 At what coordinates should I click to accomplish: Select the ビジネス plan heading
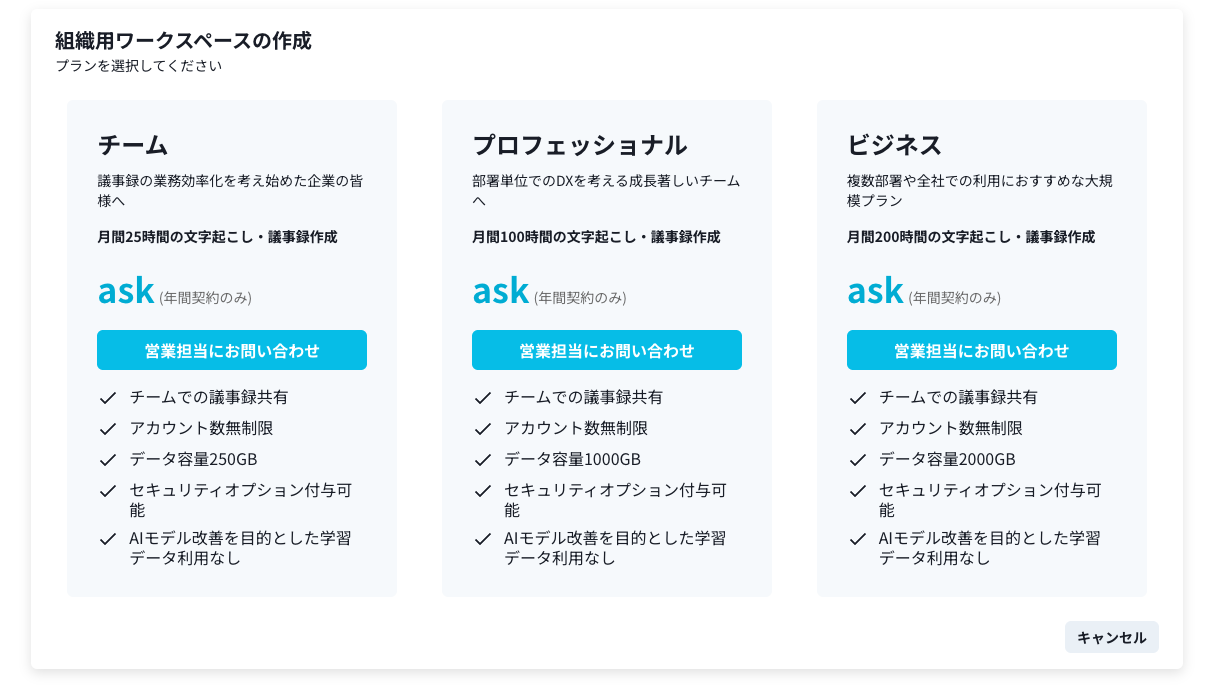tap(894, 145)
